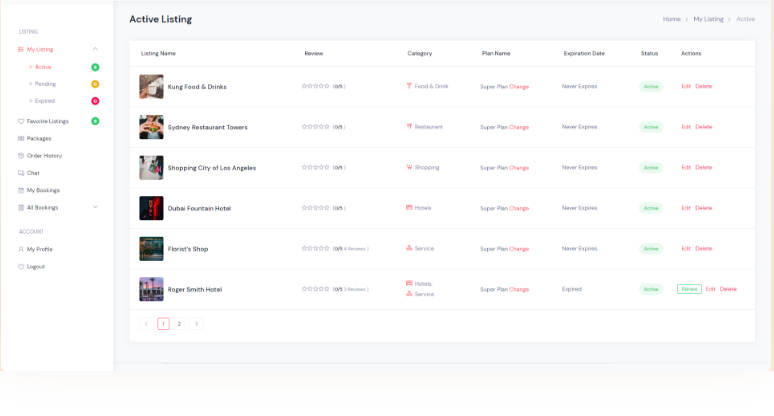This screenshot has width=774, height=416.
Task: Collapse the My Listing submenu chevron
Action: (x=95, y=49)
